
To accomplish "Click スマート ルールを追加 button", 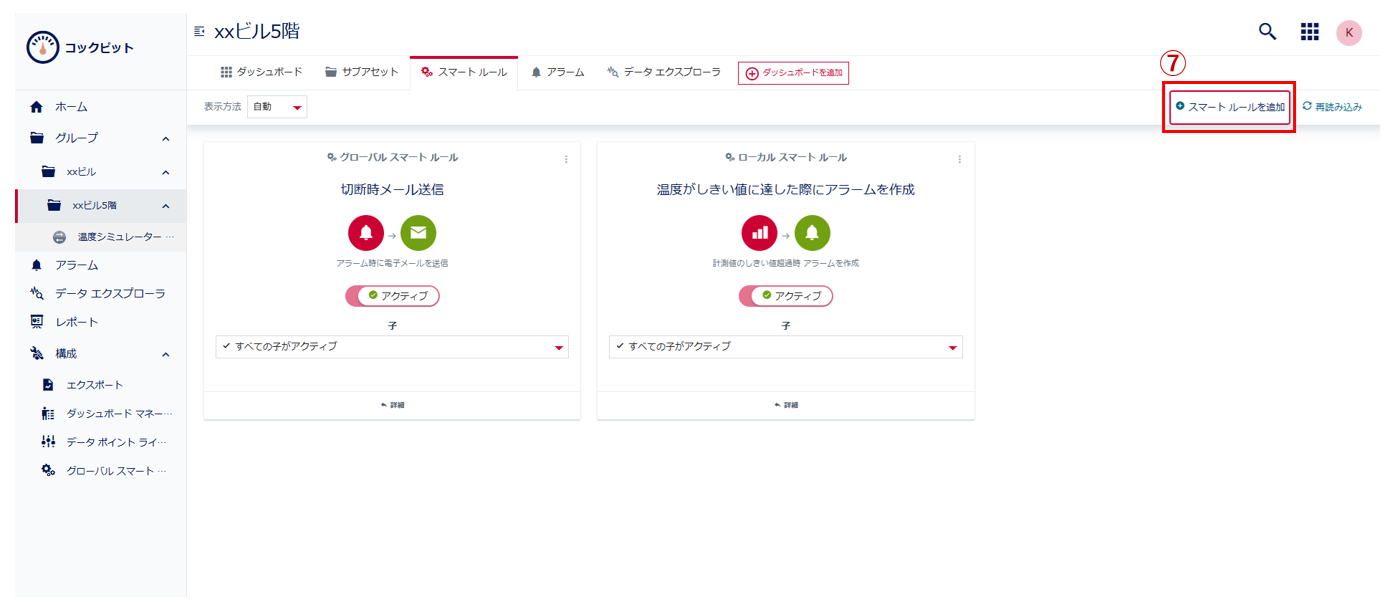I will pyautogui.click(x=1229, y=107).
